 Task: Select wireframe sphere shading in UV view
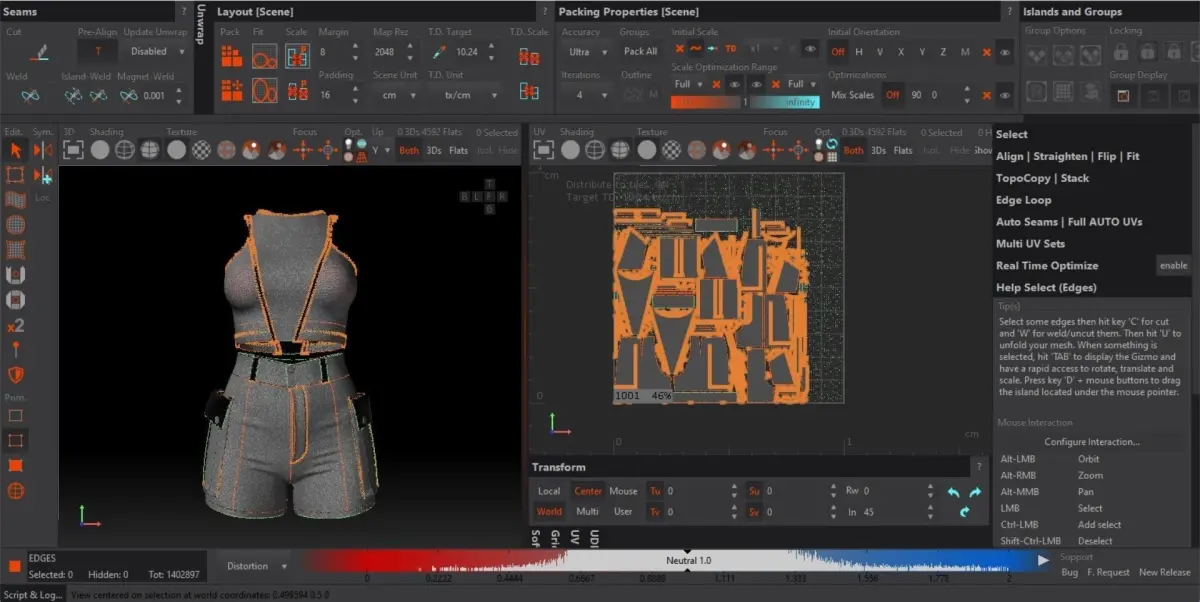[596, 150]
